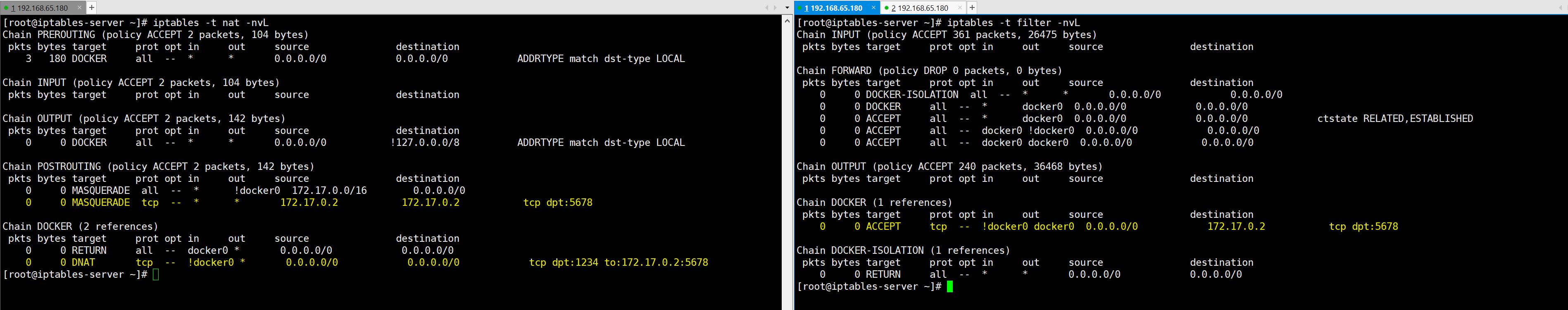Click the 'iptables -t nat -nvL' command text

point(211,23)
